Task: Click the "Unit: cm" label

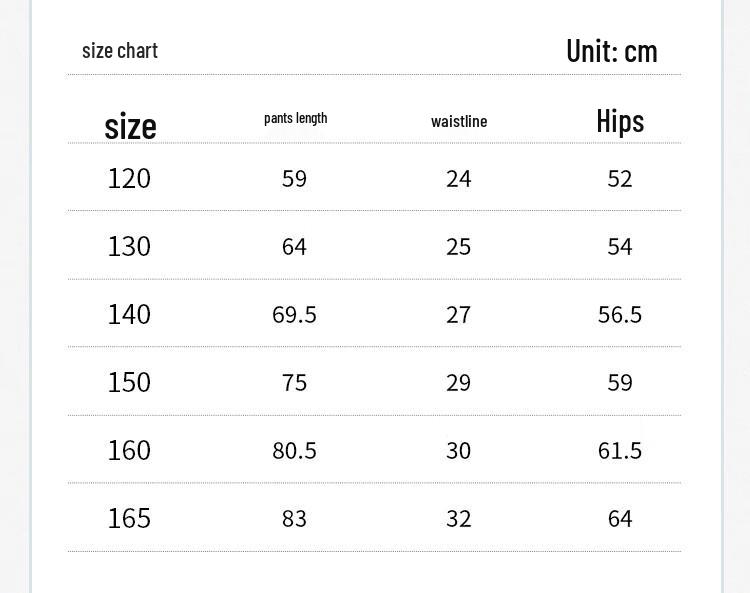Action: click(x=611, y=51)
